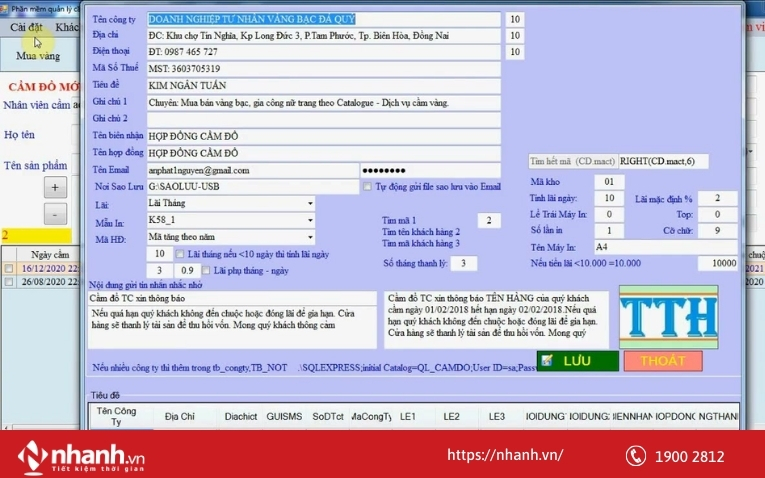
Task: Open the Mua vàng tab
Action: point(37,56)
